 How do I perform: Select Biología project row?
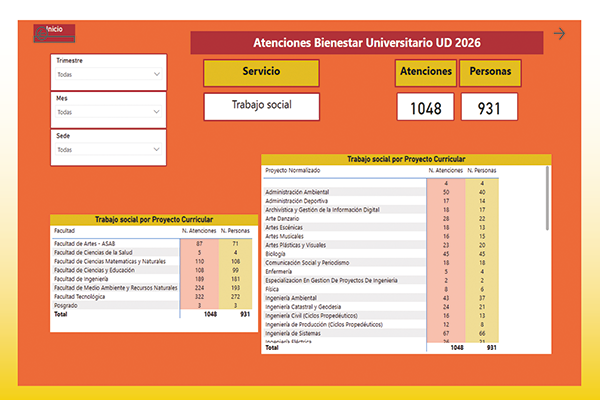382,254
